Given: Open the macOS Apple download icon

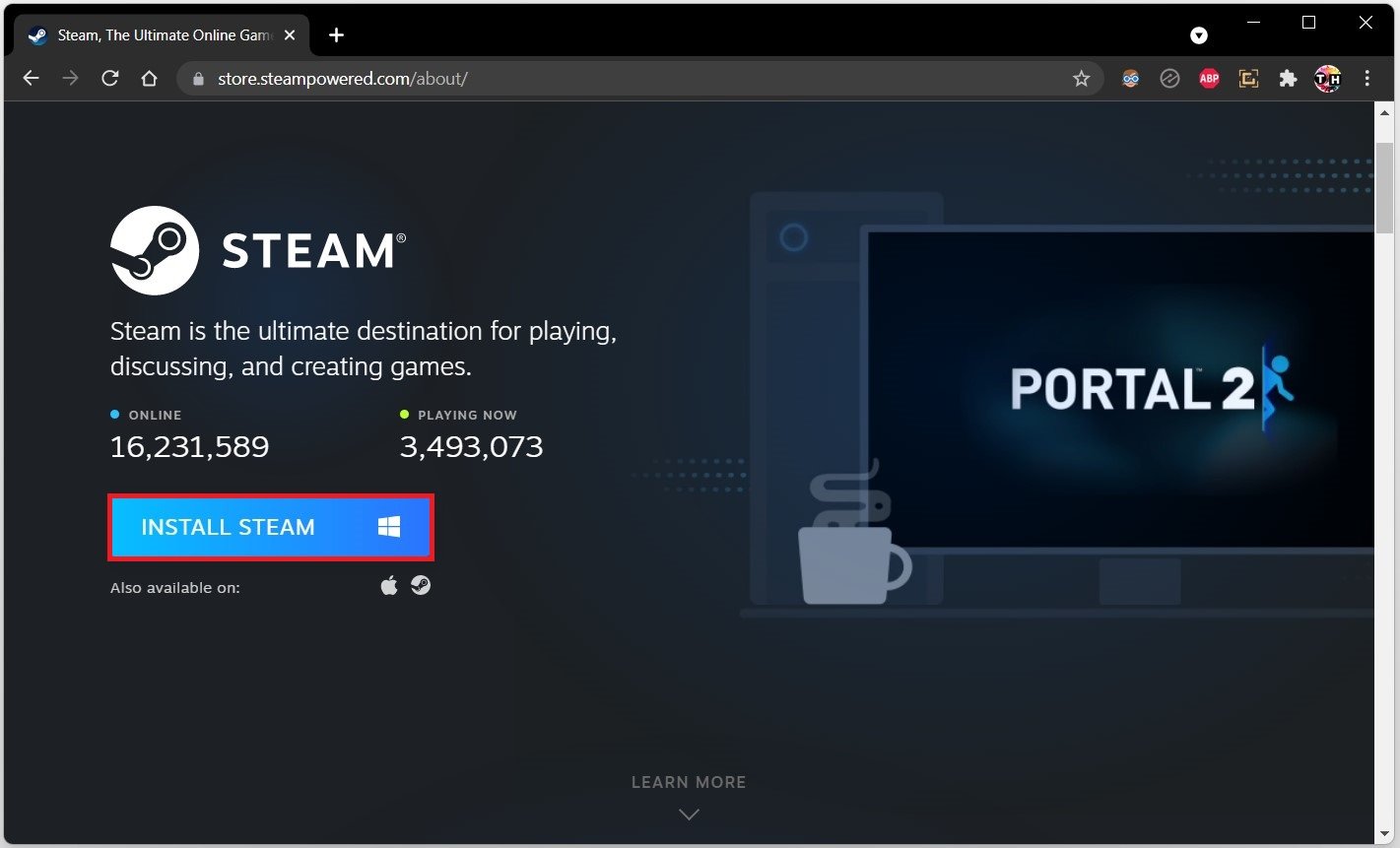Looking at the screenshot, I should [389, 586].
